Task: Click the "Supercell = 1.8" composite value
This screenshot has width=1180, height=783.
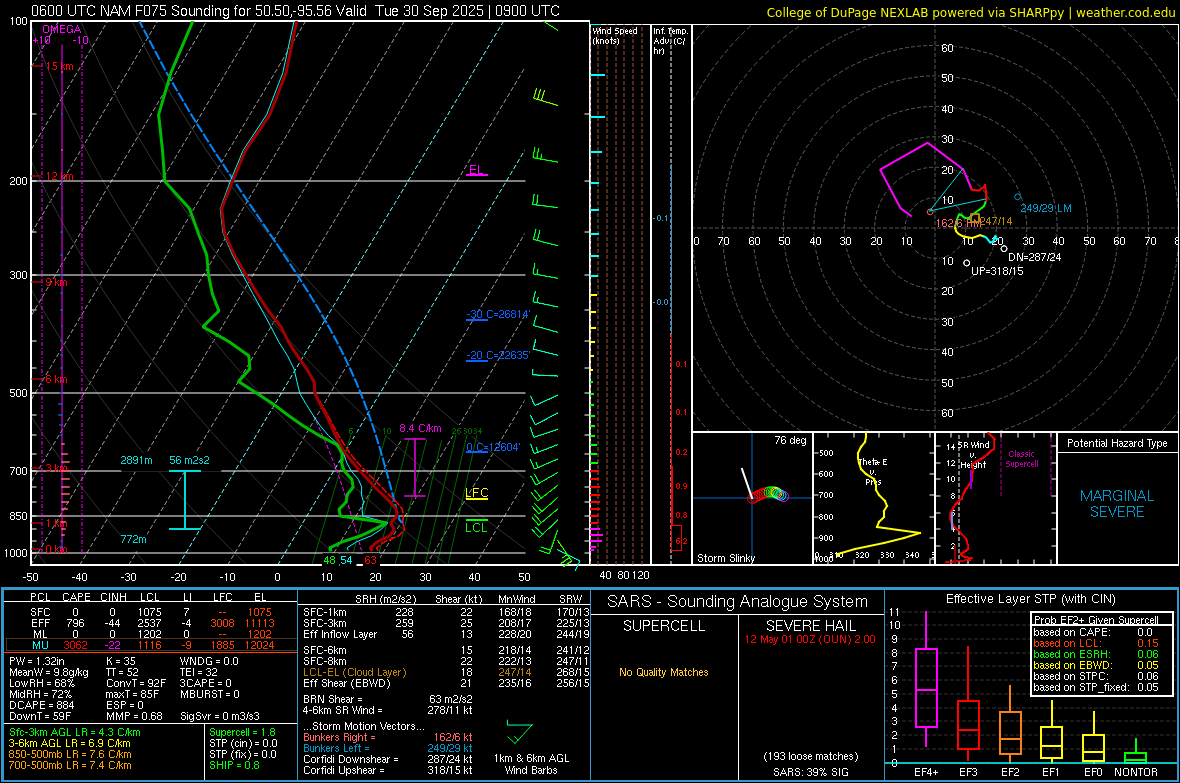Action: [x=242, y=733]
